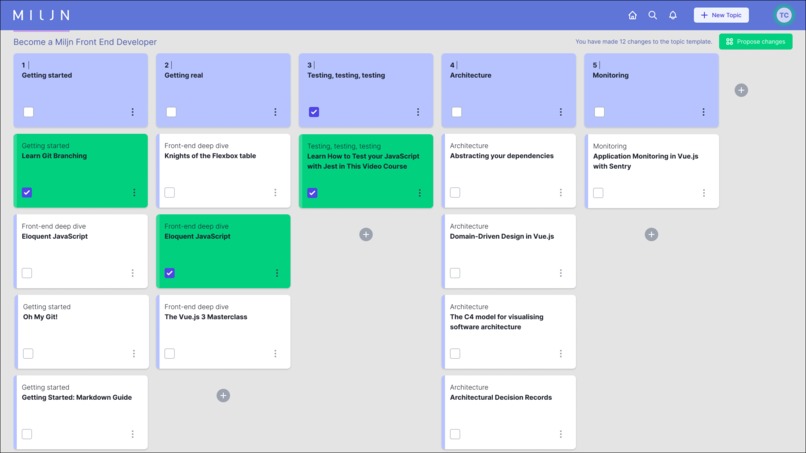This screenshot has height=453, width=806.
Task: Check the Monitoring column checkbox
Action: click(x=599, y=112)
